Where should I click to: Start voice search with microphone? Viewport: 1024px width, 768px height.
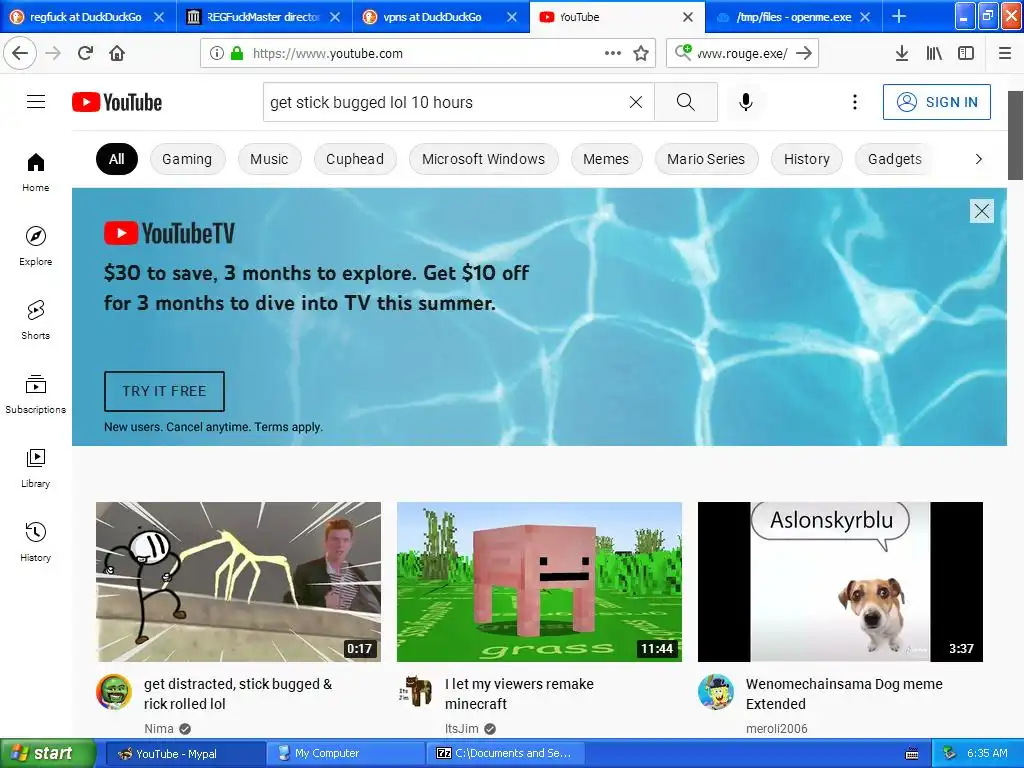coord(746,102)
